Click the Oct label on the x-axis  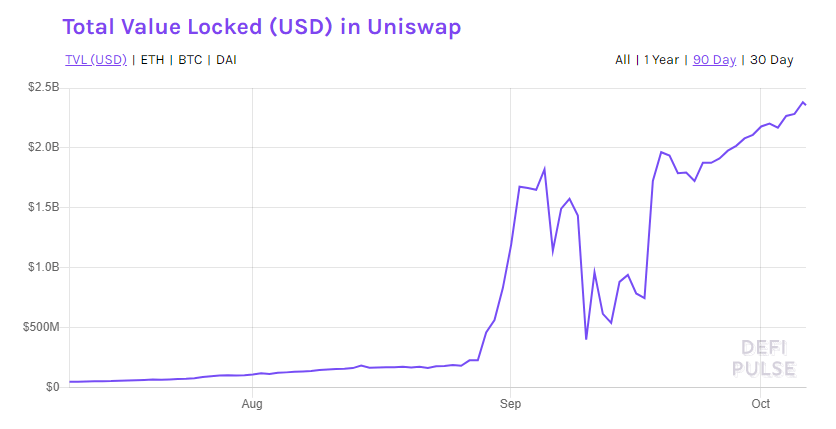tap(760, 404)
